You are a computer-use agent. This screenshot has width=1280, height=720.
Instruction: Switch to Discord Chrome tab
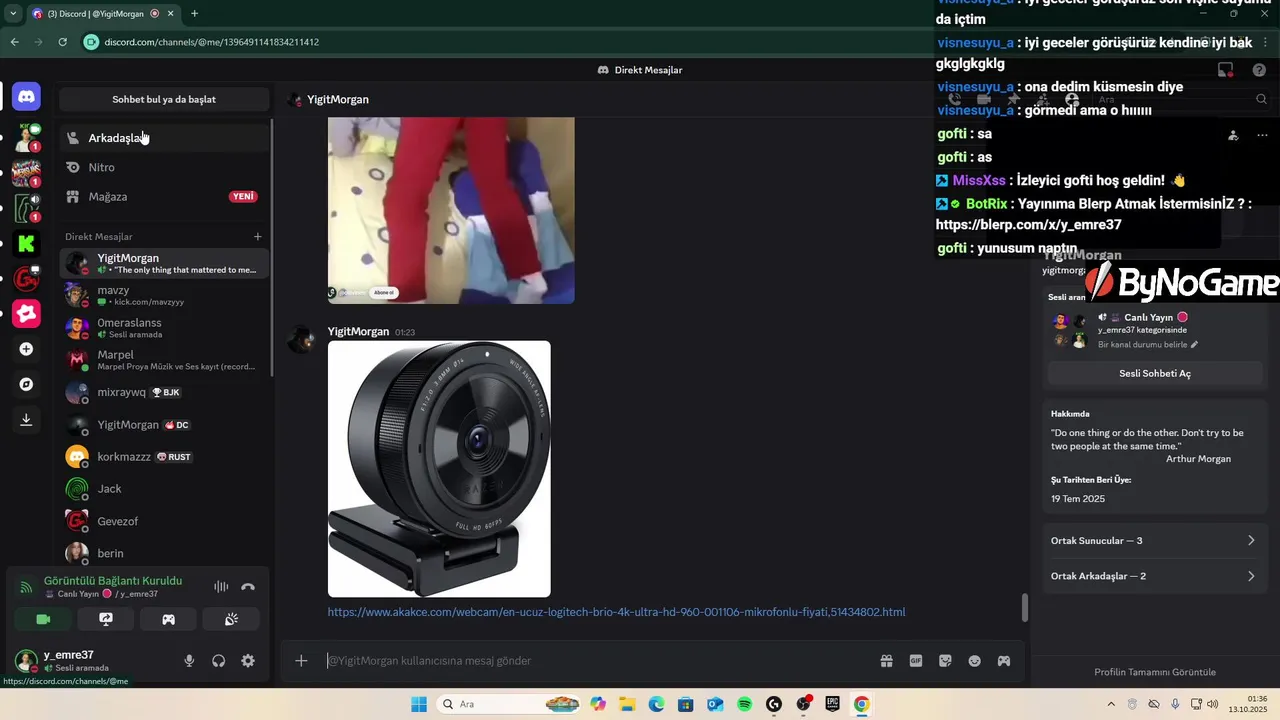102,14
